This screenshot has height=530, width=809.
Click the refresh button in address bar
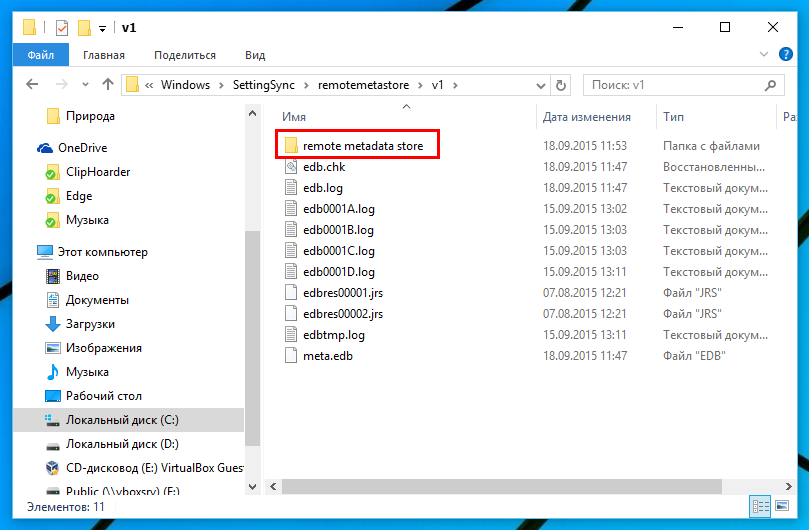(x=561, y=85)
